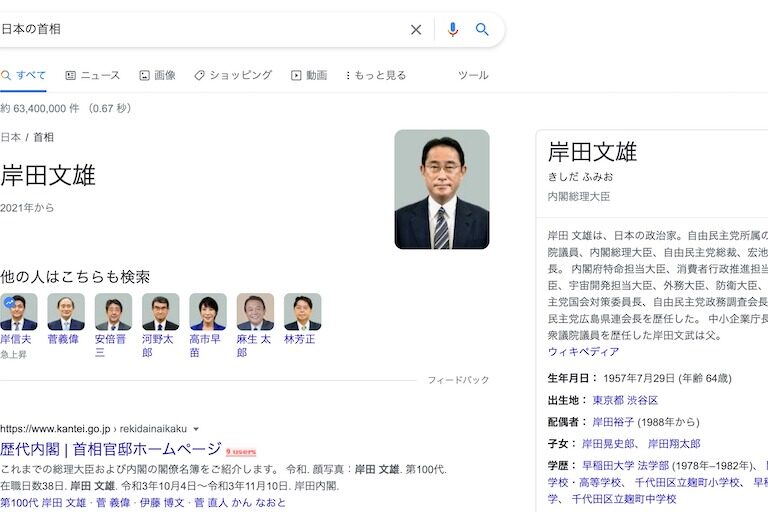Screen dimensions: 768x512
Task: Open the 菅 義偉 sitelink under the result
Action: click(113, 503)
